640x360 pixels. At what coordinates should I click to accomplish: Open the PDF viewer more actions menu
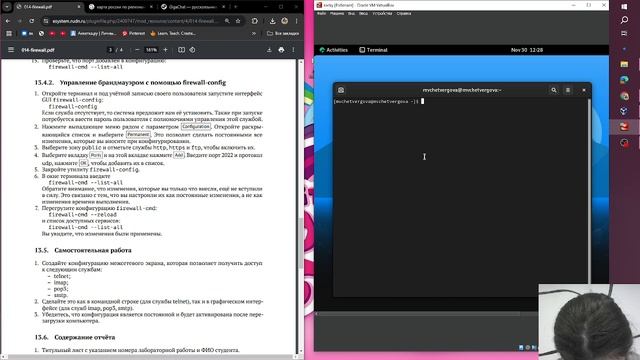click(x=293, y=50)
